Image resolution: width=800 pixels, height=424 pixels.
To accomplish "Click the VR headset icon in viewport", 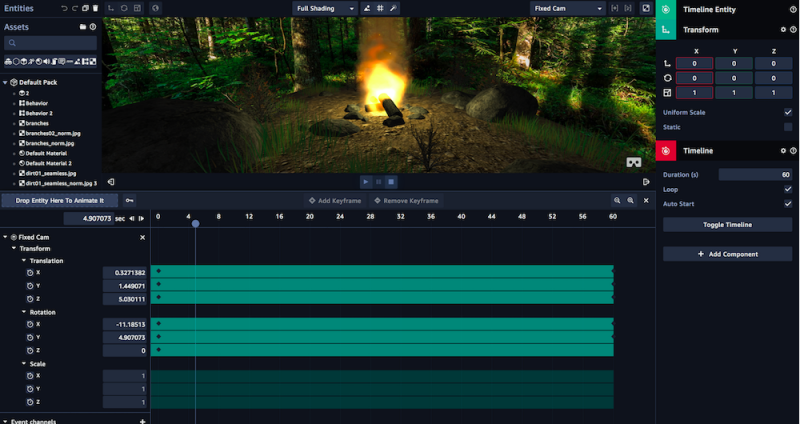I will pos(633,162).
